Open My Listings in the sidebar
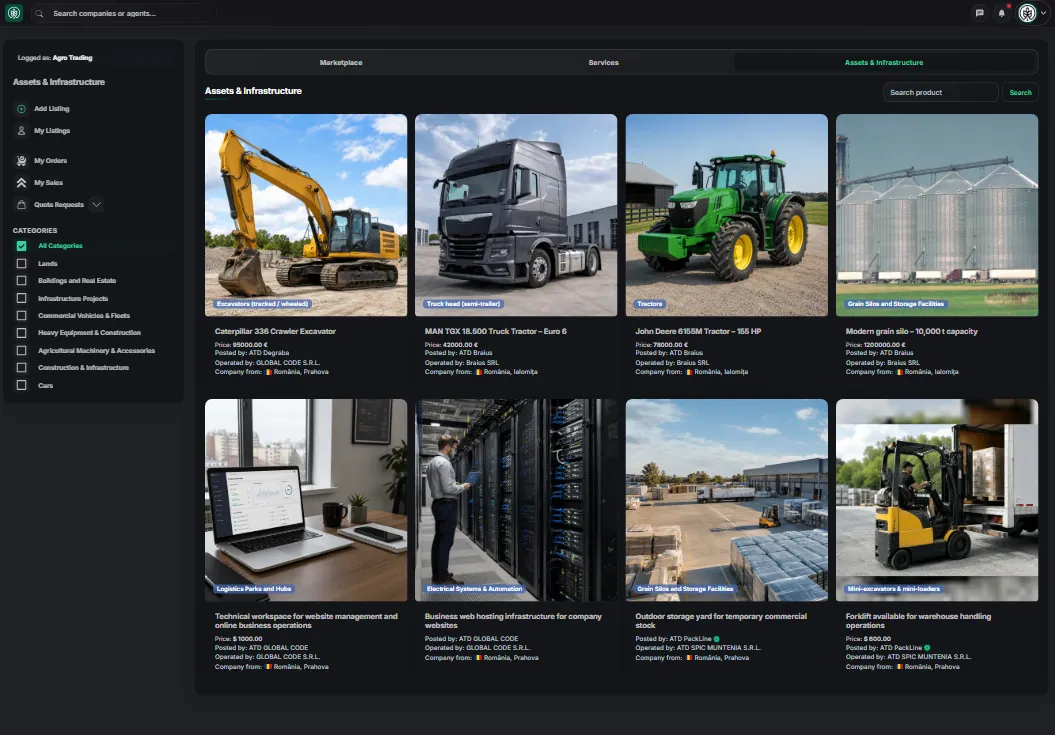Viewport: 1055px width, 735px height. coord(52,131)
